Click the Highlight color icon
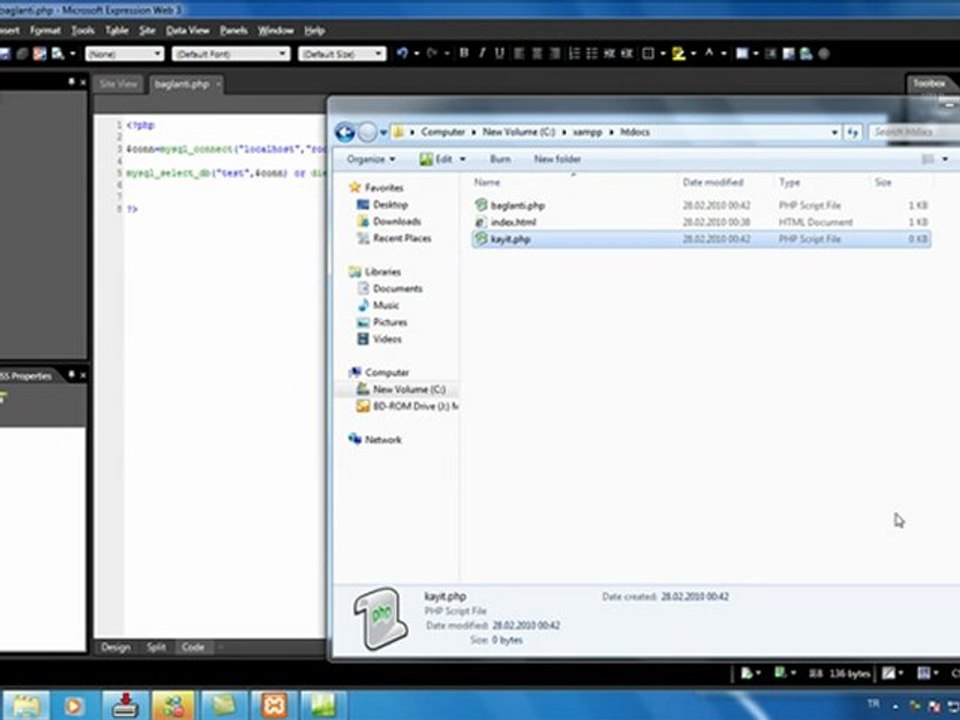Screen dimensions: 960x720 click(x=678, y=53)
